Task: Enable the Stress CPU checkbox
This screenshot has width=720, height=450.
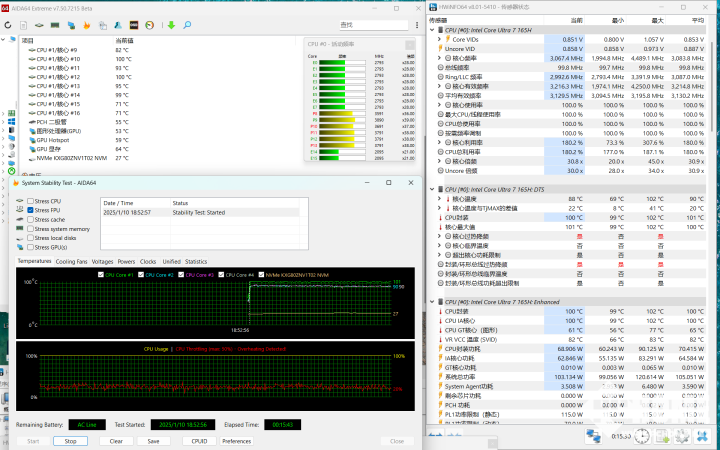Action: tap(30, 201)
